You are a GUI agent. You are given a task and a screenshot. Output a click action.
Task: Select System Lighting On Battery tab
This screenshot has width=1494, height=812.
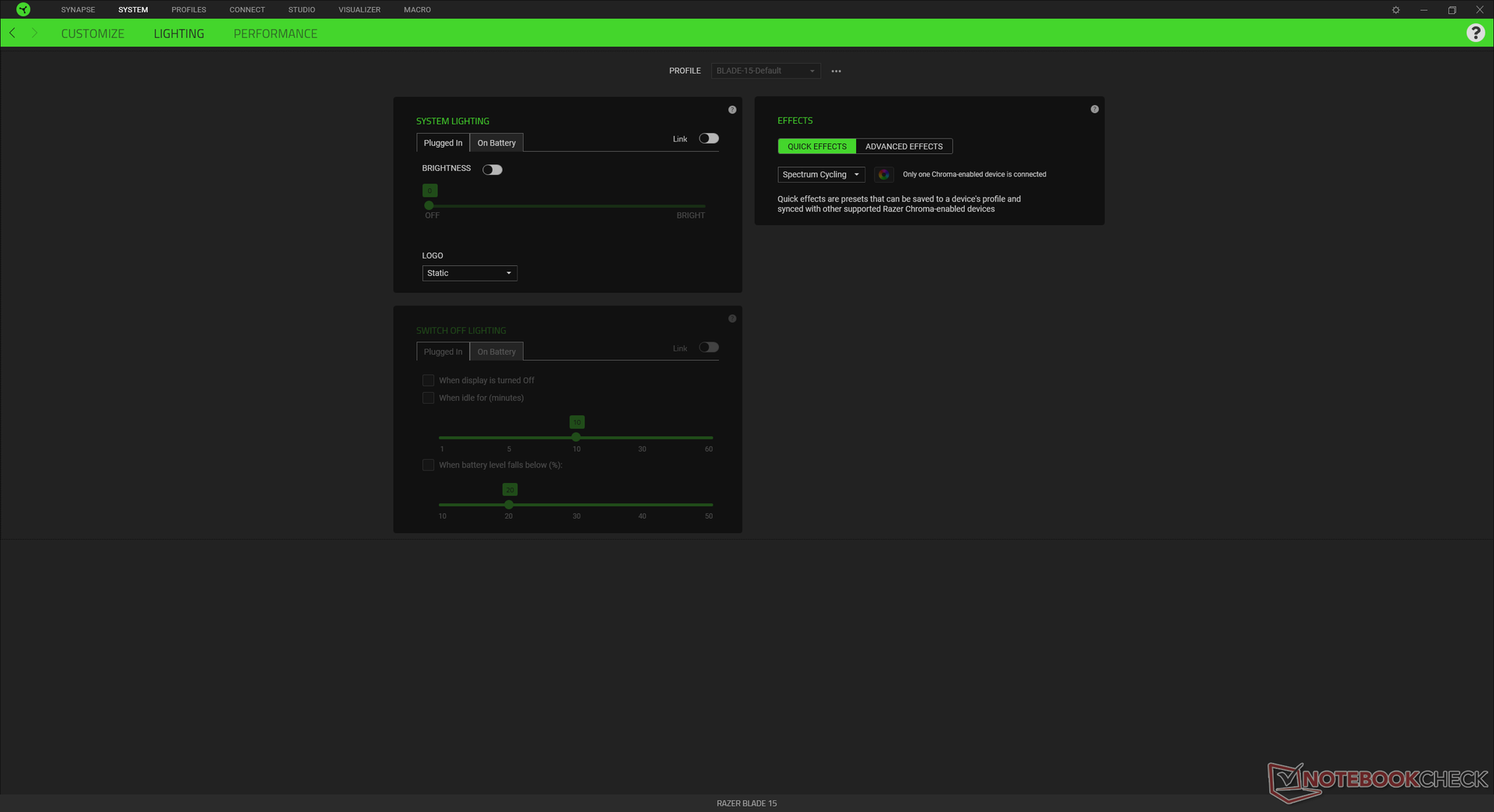tap(496, 142)
